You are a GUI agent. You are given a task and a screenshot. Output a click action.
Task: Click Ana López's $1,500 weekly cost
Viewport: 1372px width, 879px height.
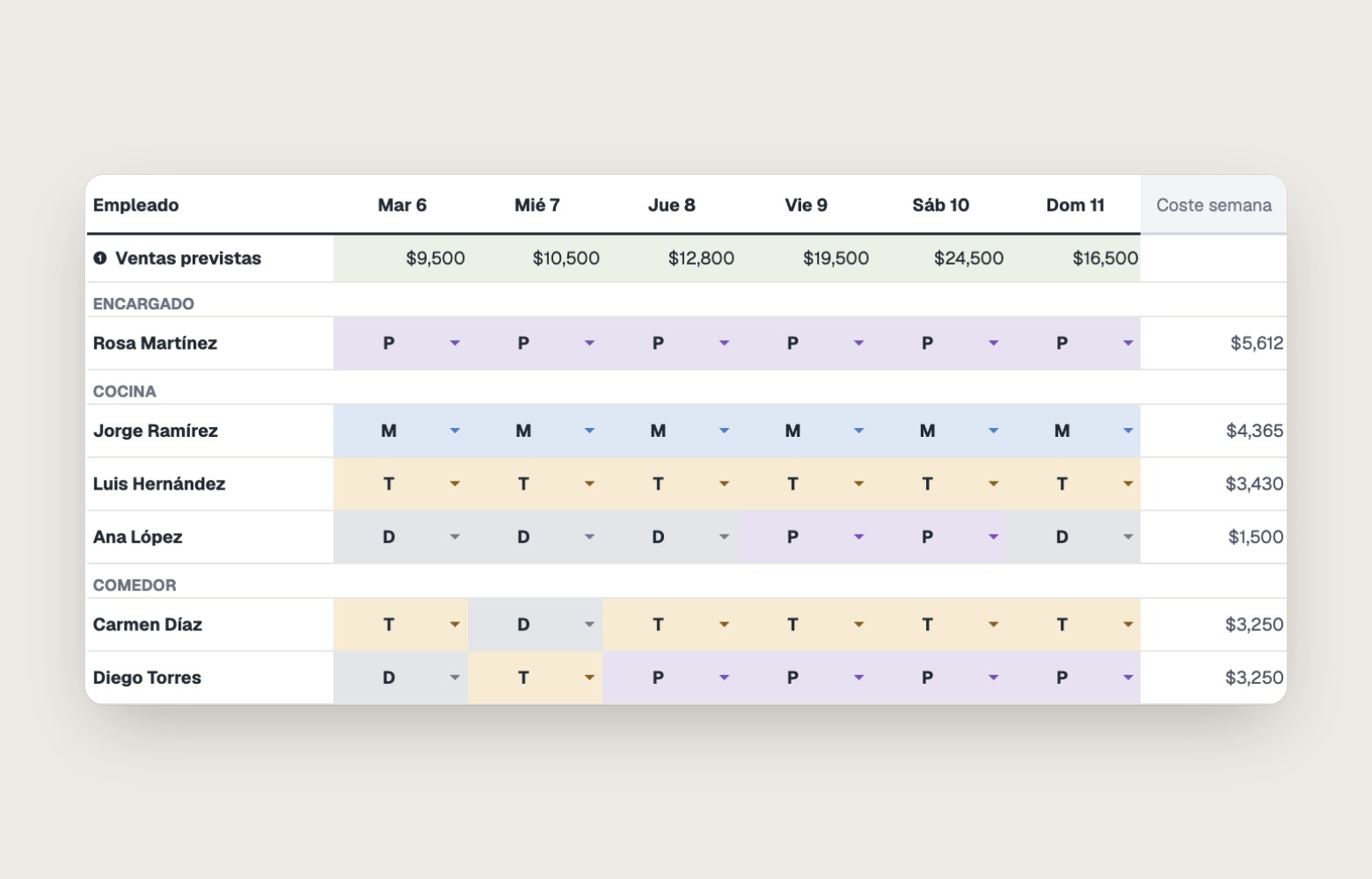click(x=1256, y=537)
